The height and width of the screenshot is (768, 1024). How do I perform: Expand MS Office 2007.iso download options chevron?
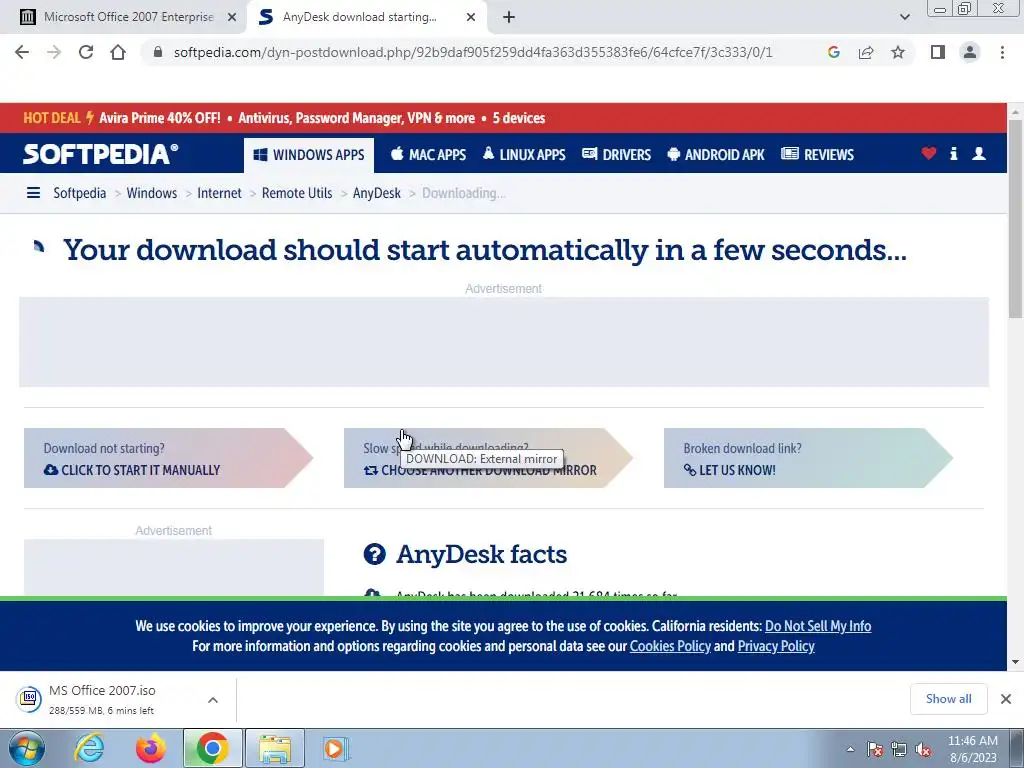pos(213,700)
